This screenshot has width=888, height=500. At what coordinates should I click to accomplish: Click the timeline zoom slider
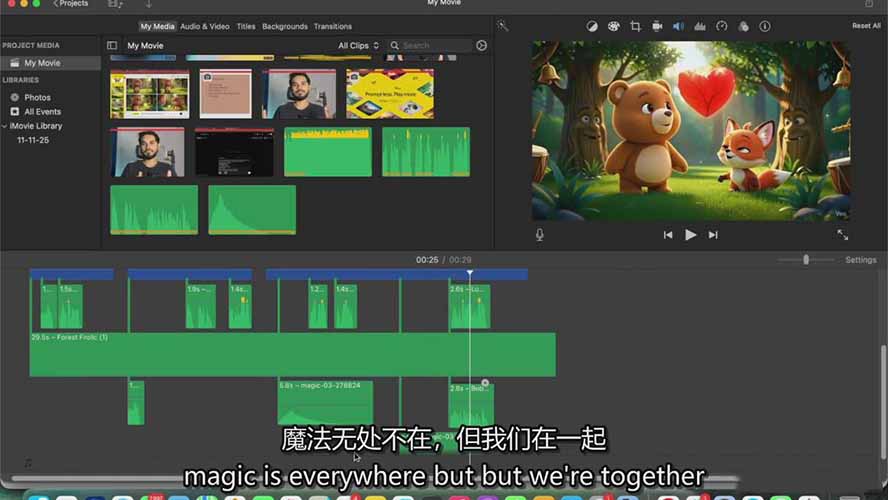pyautogui.click(x=806, y=260)
